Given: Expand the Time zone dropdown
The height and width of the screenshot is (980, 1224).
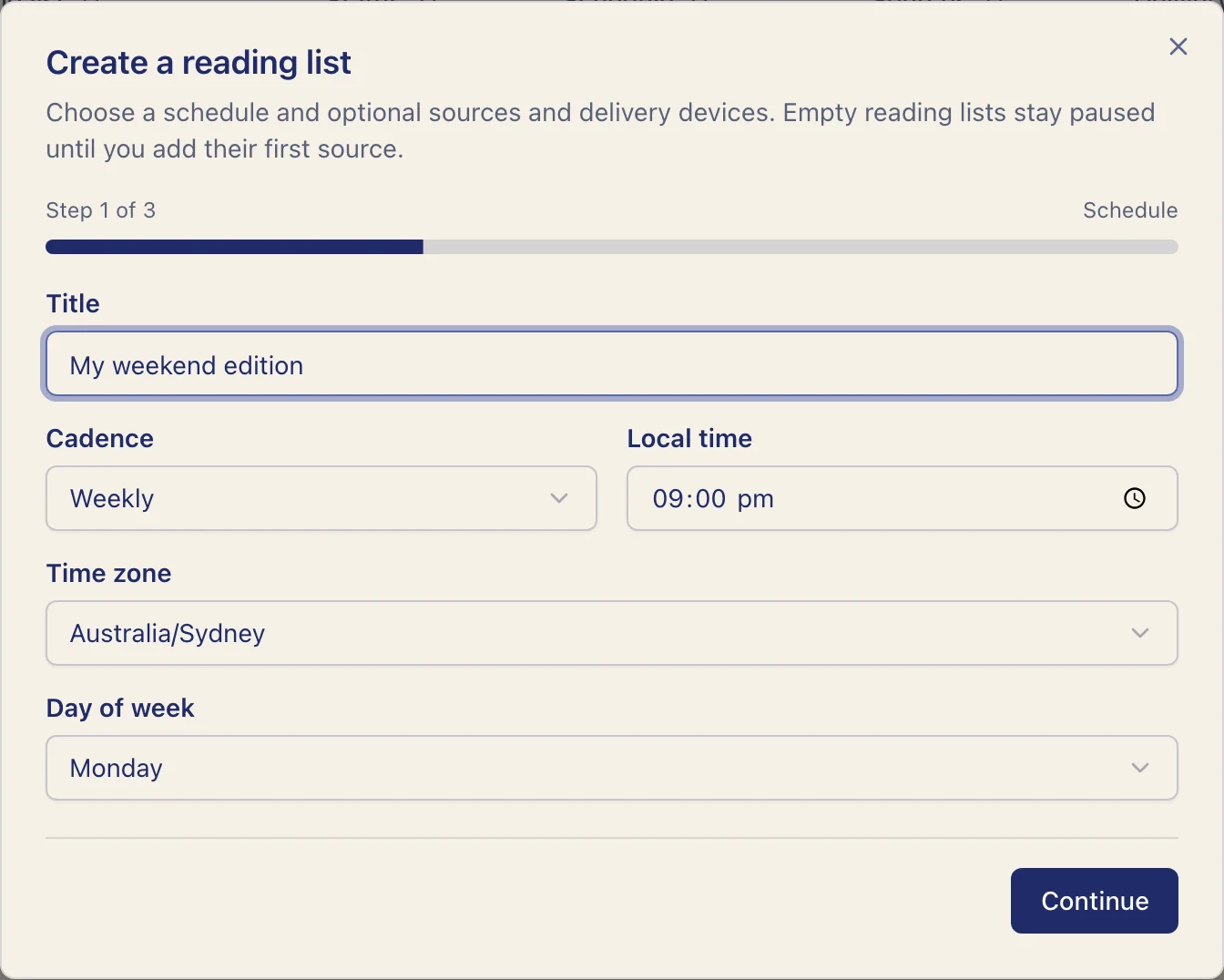Looking at the screenshot, I should coord(612,633).
